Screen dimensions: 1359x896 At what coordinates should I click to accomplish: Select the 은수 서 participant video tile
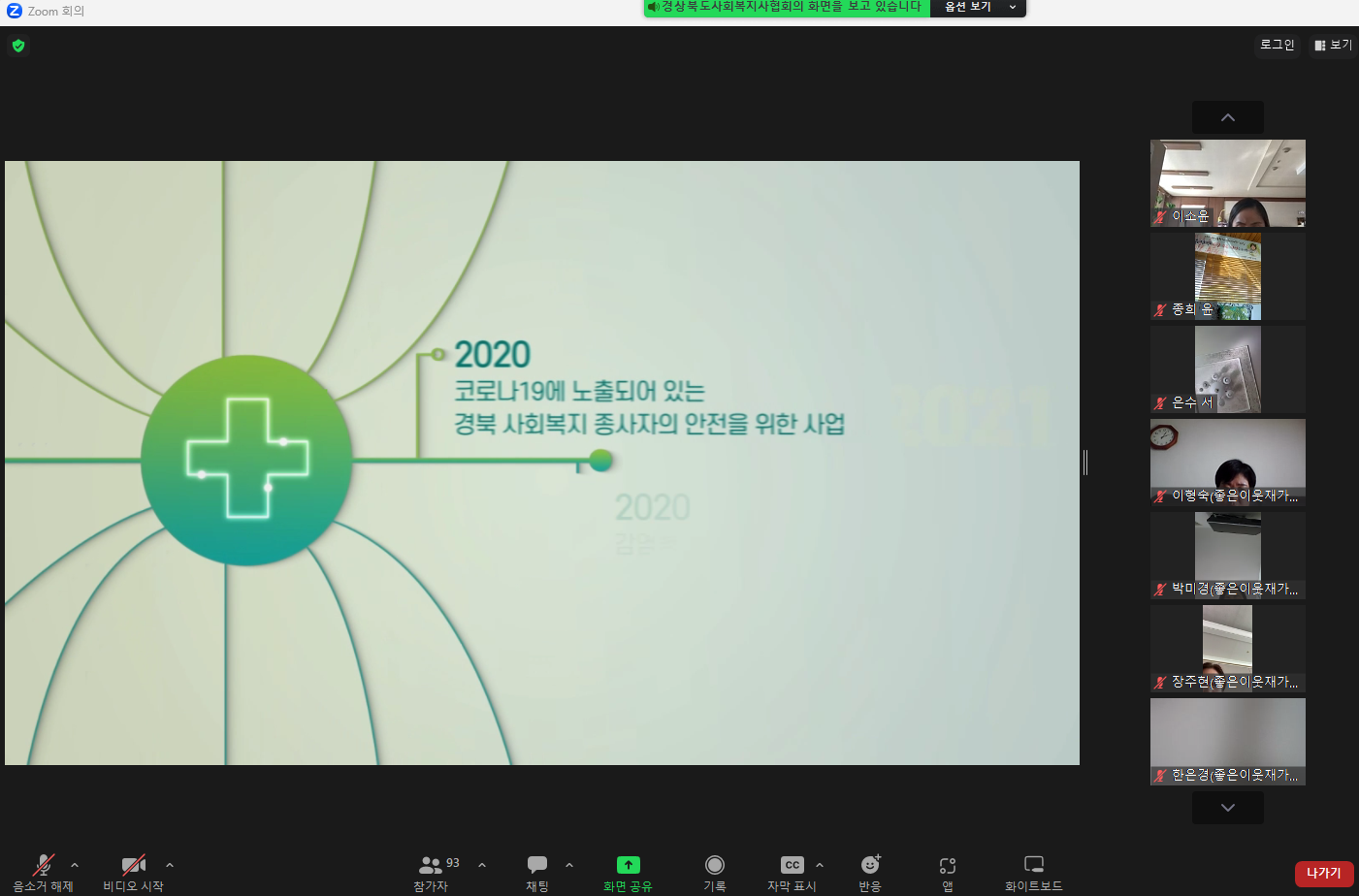(1228, 369)
